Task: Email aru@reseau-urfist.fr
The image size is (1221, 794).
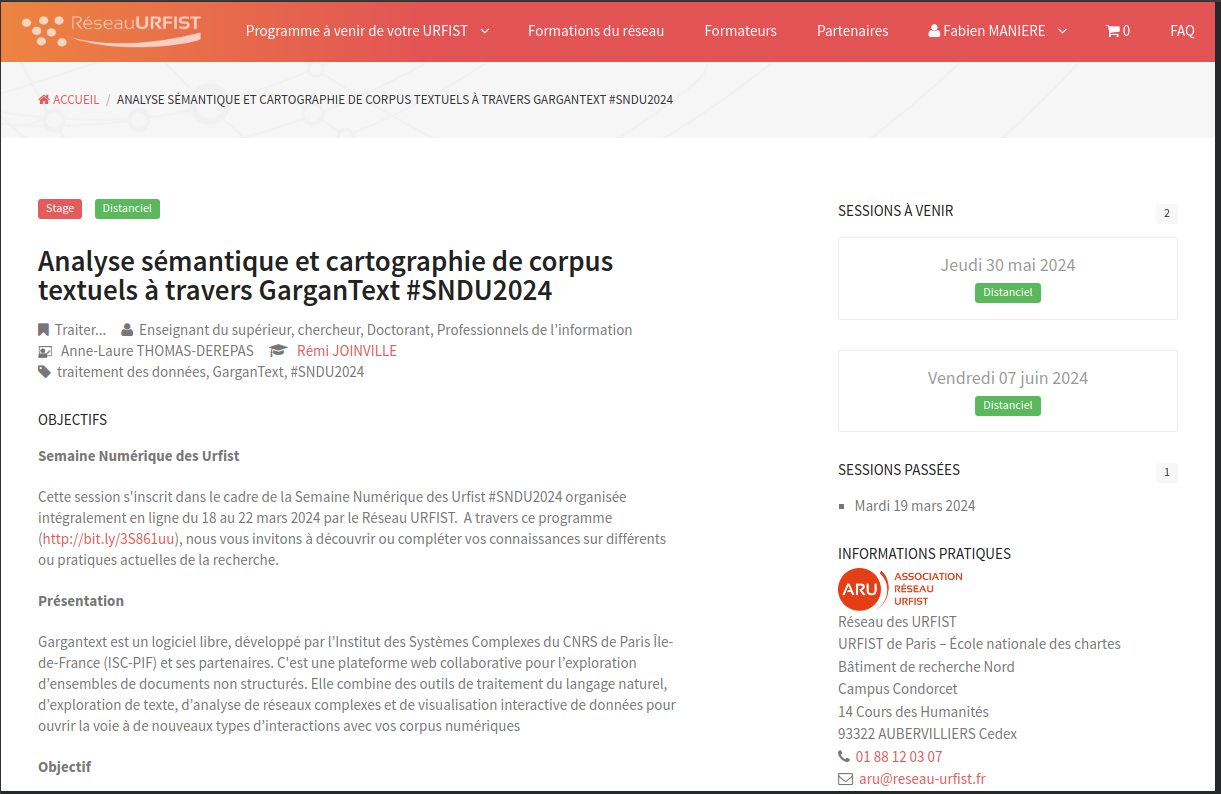Action: click(922, 779)
